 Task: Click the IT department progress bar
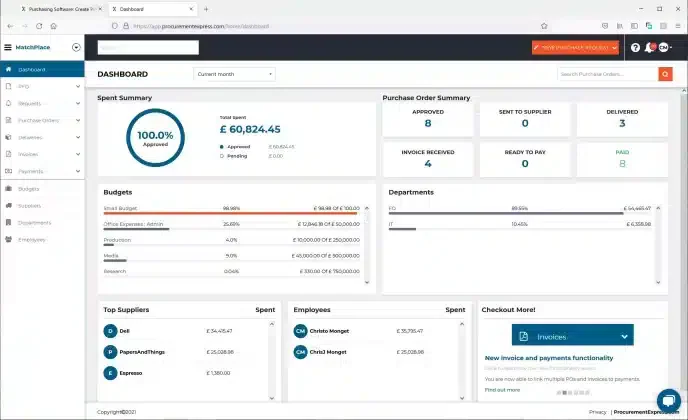pyautogui.click(x=520, y=229)
